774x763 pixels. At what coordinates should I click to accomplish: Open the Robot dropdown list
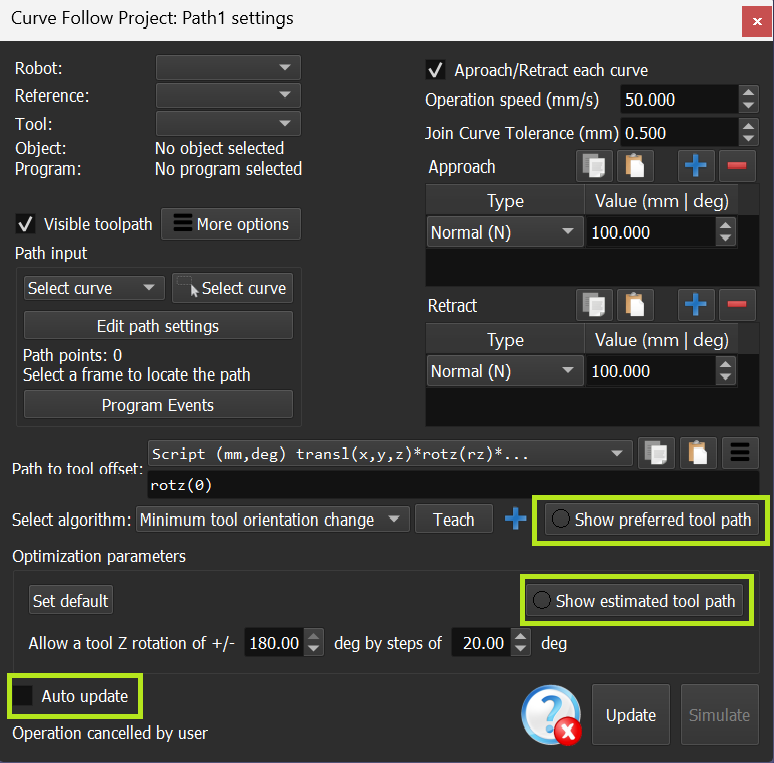[228, 68]
